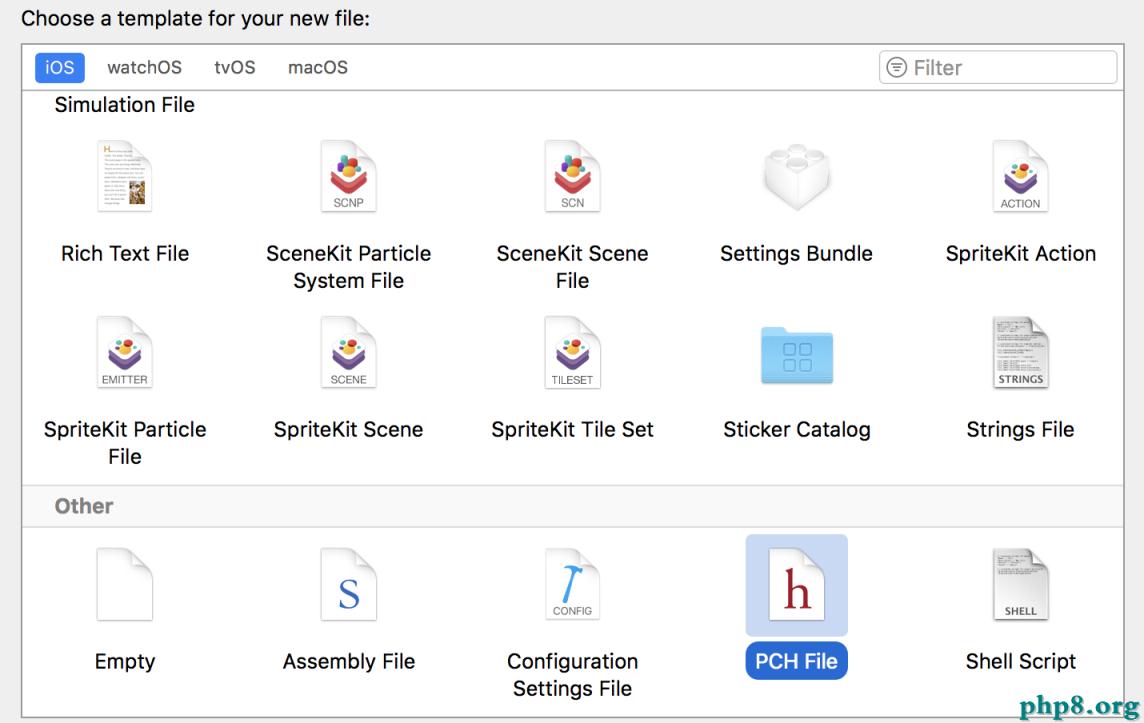Pick the Configuration Settings File icon
Image resolution: width=1144 pixels, height=723 pixels.
pos(572,585)
